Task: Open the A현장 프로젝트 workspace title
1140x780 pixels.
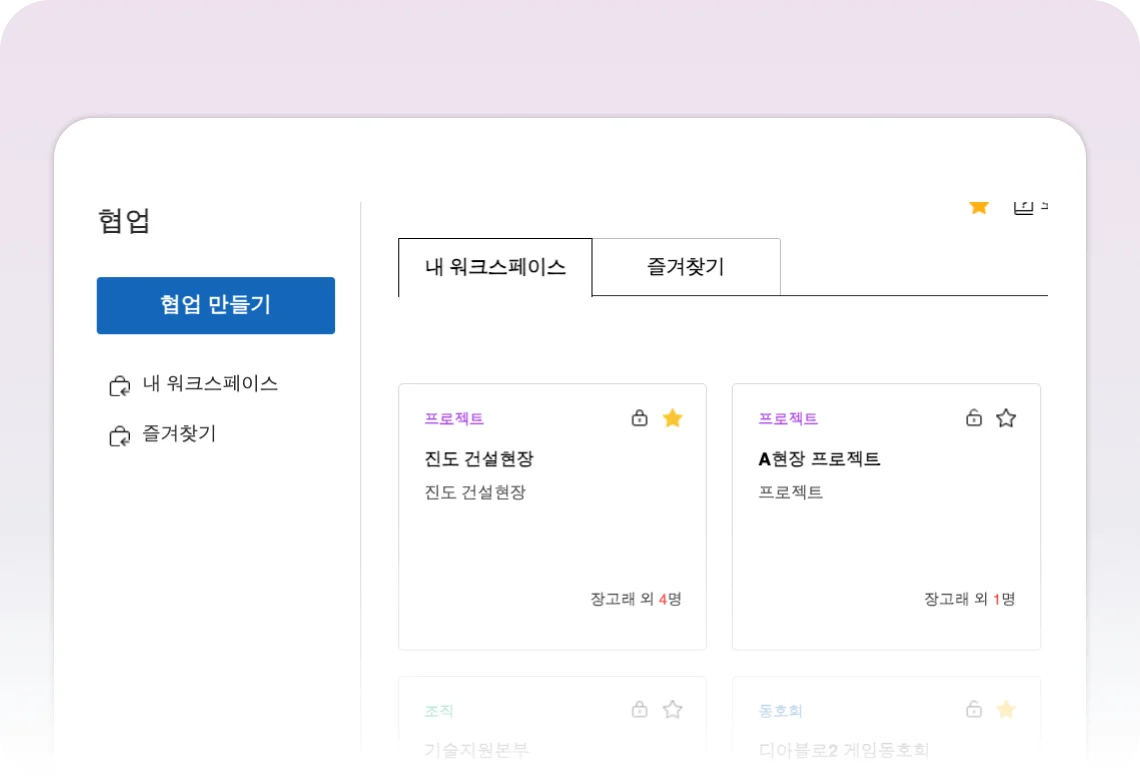Action: [819, 459]
